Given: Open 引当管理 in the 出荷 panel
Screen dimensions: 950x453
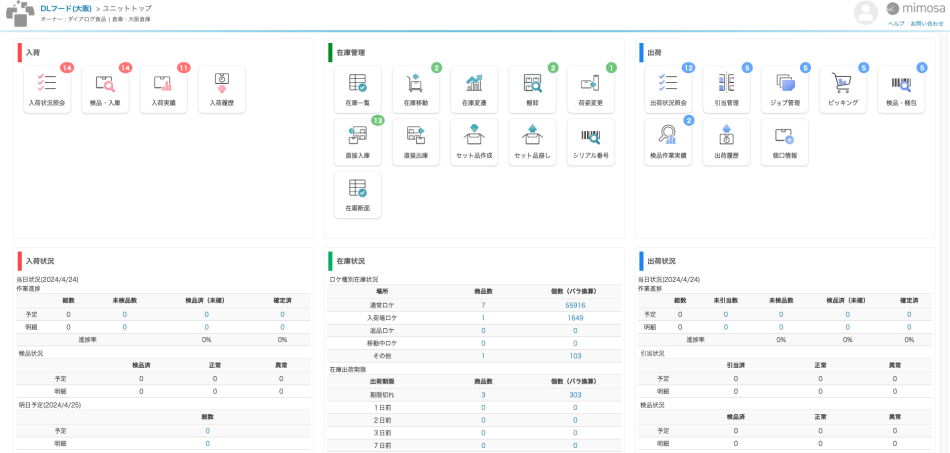Looking at the screenshot, I should 726,89.
